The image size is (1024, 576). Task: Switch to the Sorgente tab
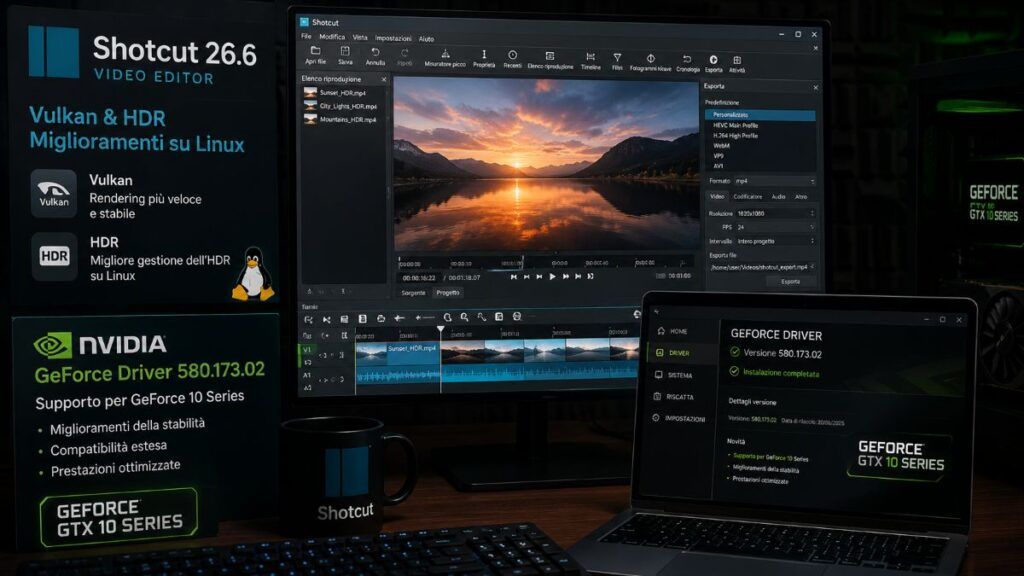click(x=413, y=293)
